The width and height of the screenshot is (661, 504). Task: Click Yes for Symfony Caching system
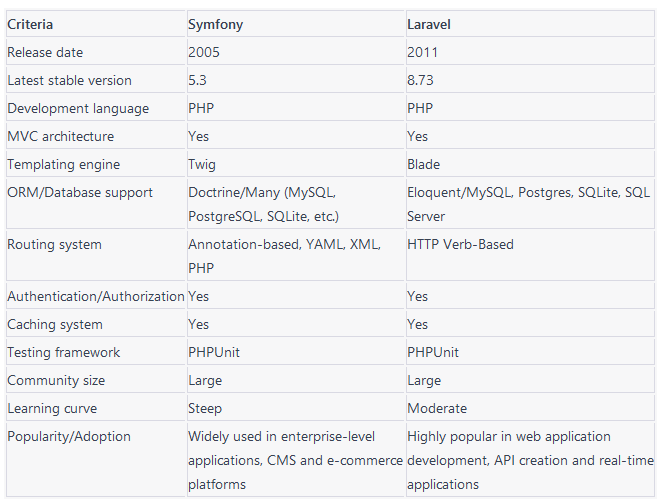tap(296, 324)
